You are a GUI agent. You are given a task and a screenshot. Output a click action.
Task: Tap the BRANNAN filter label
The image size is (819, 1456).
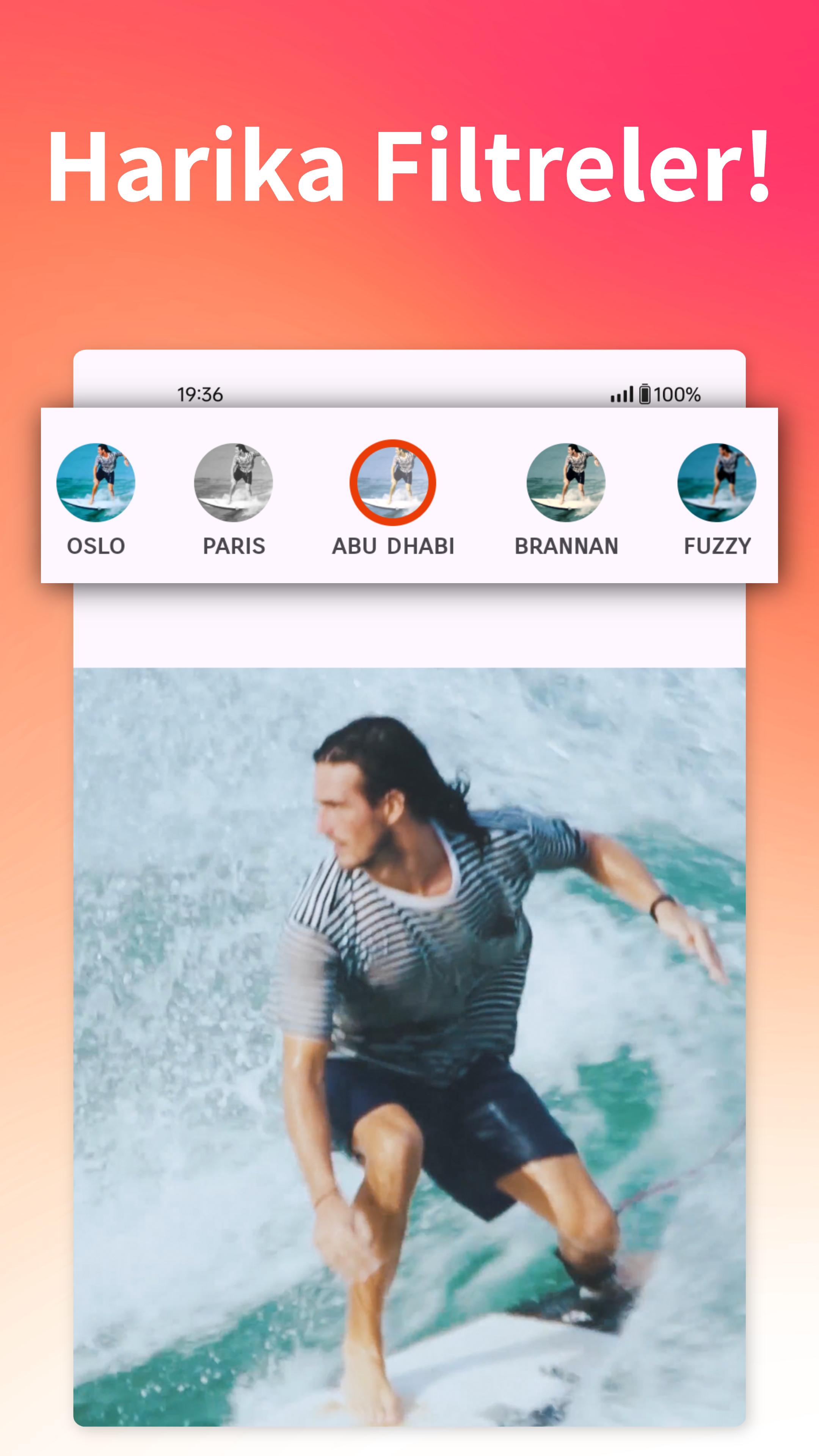pos(566,546)
